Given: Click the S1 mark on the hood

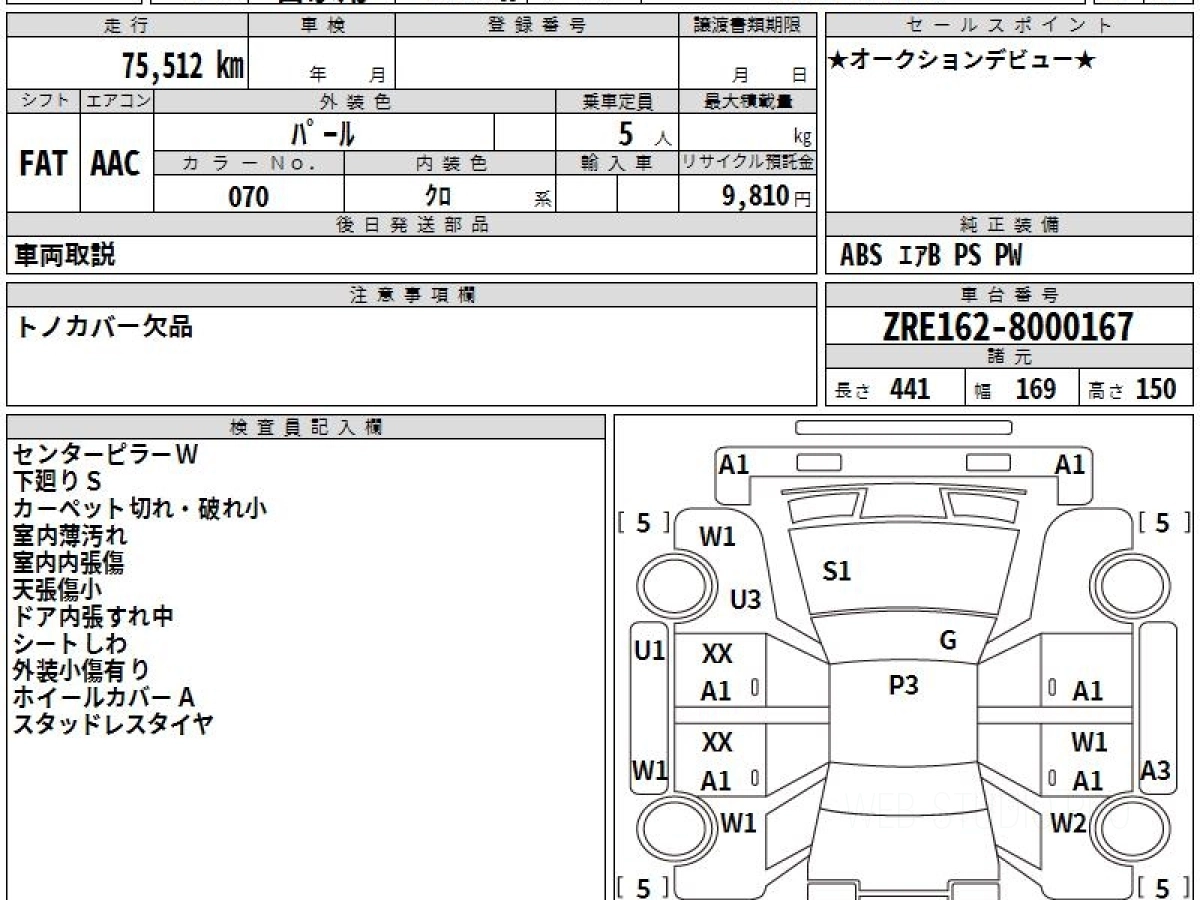Looking at the screenshot, I should pos(836,572).
